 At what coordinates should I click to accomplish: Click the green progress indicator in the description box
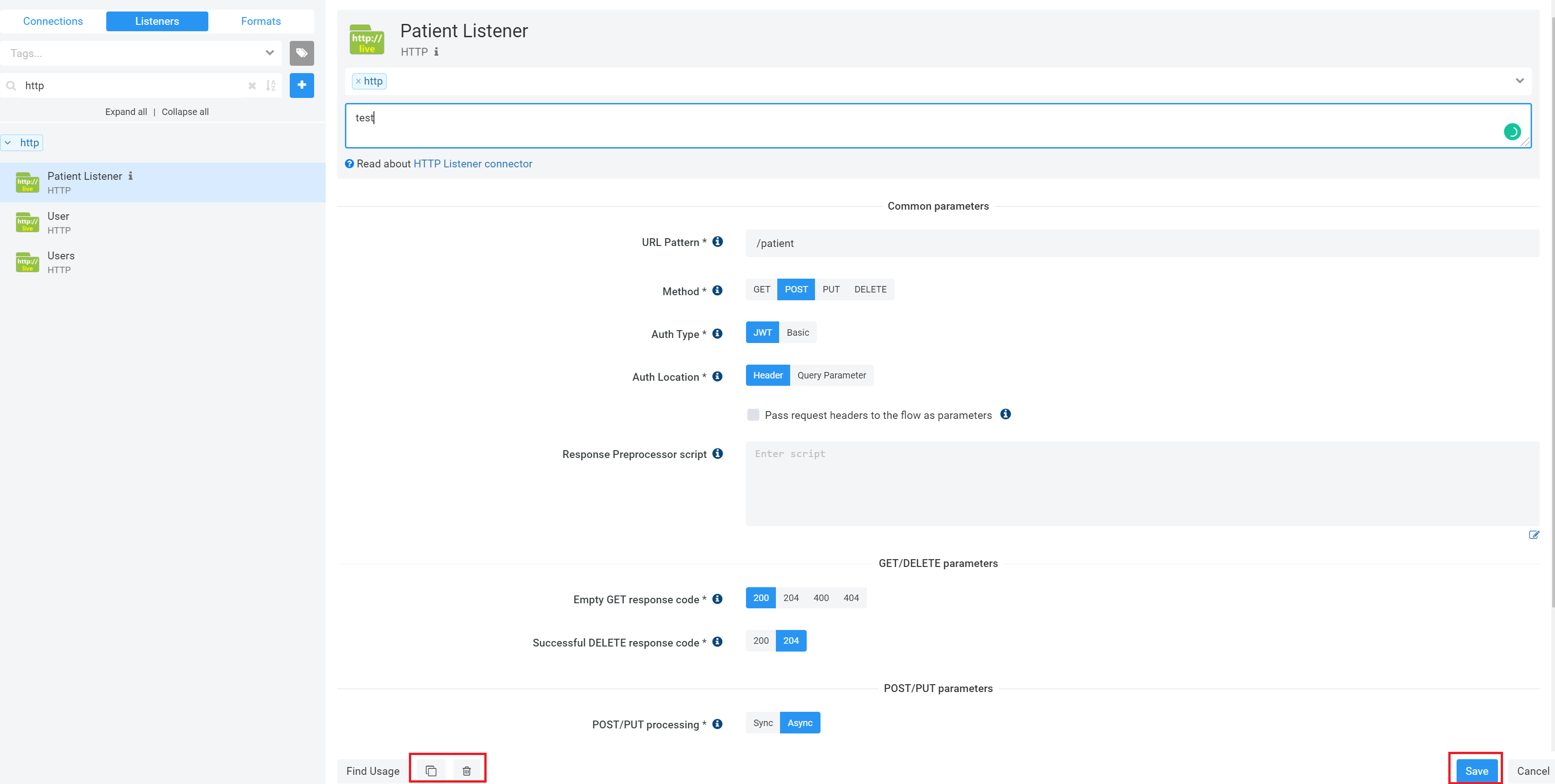coord(1512,132)
